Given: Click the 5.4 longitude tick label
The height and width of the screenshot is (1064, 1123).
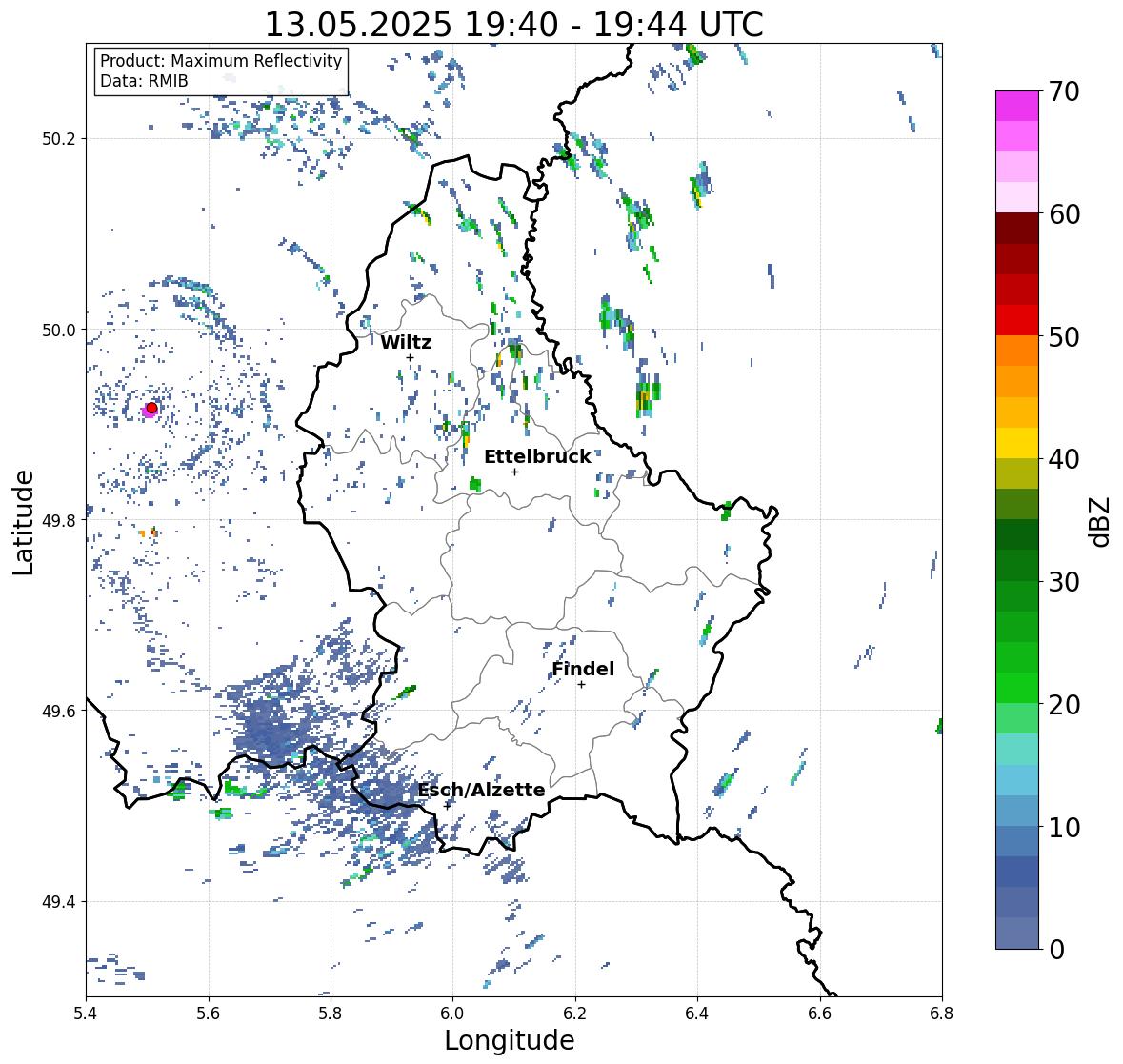Looking at the screenshot, I should 86,1013.
